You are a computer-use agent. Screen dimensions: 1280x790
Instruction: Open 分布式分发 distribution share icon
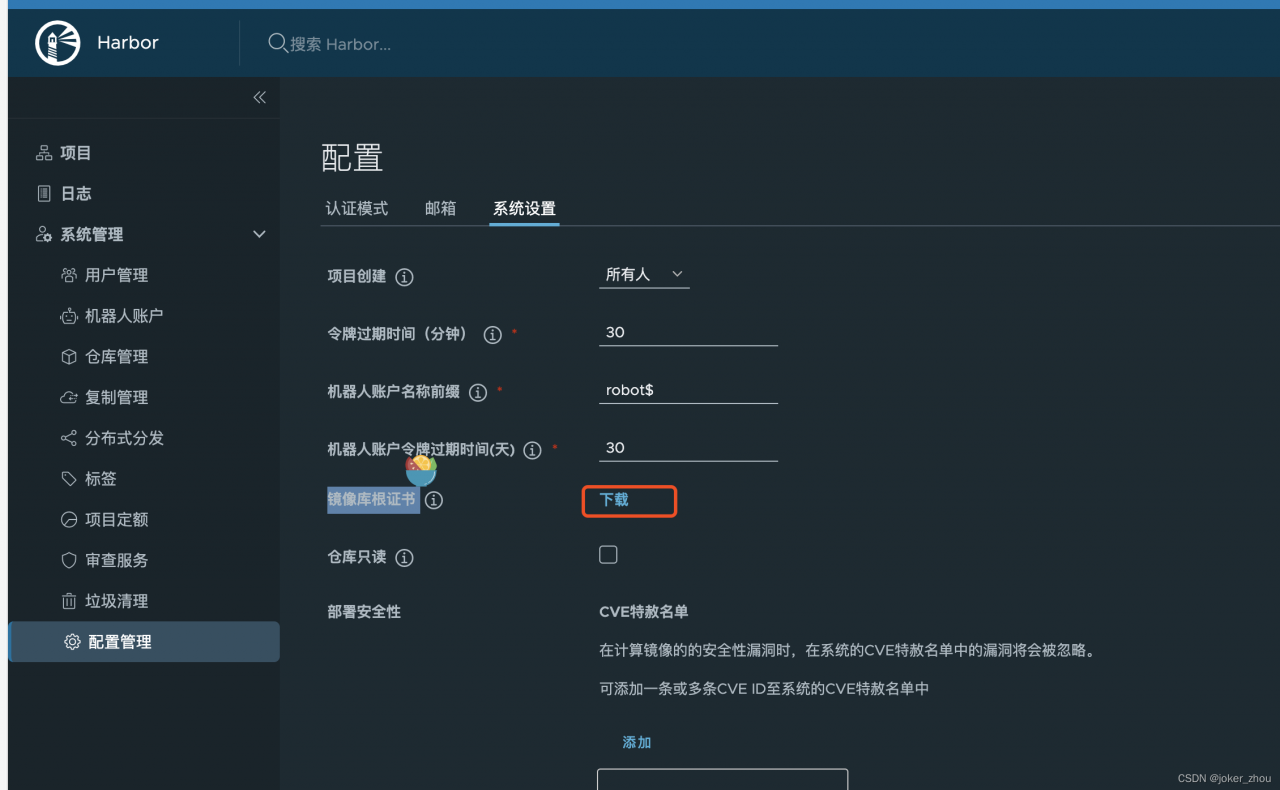coord(71,438)
